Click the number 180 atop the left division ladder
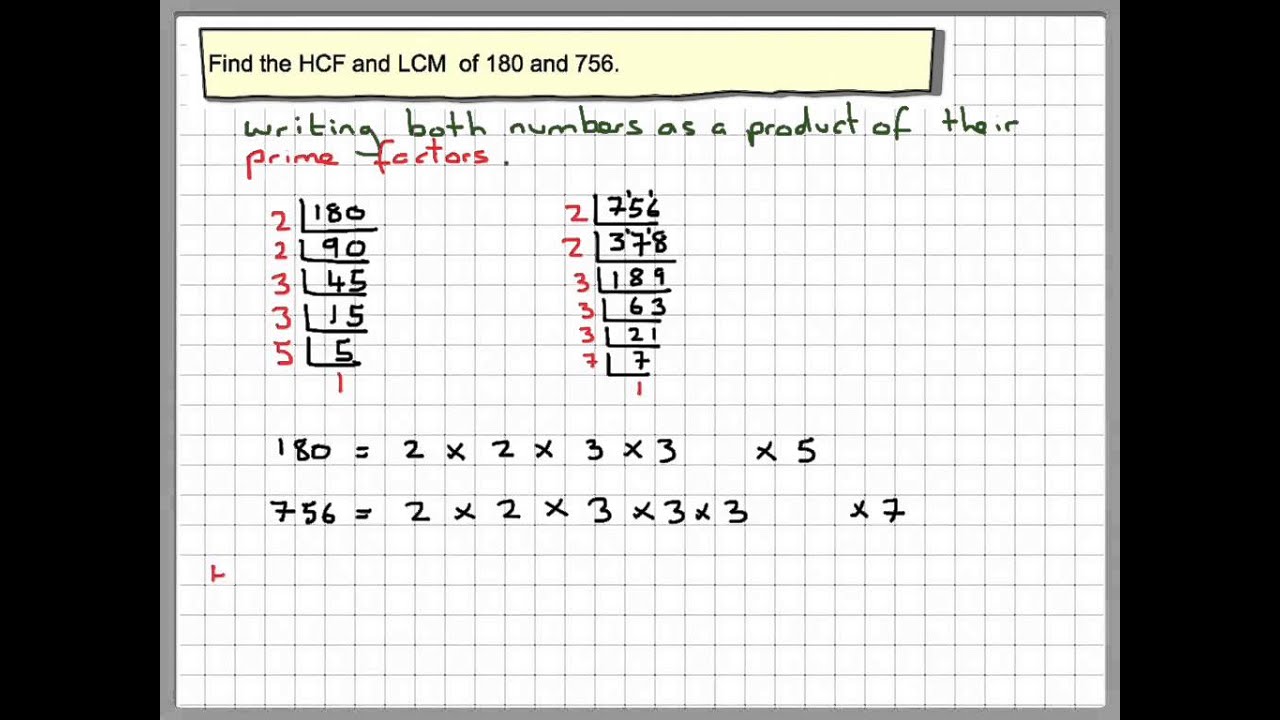The height and width of the screenshot is (720, 1280). pyautogui.click(x=339, y=213)
